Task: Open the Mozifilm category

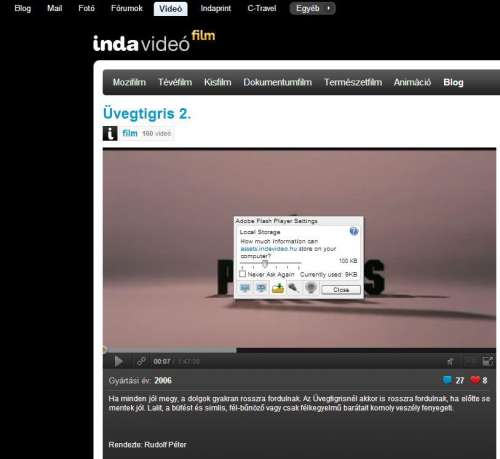Action: pos(129,82)
